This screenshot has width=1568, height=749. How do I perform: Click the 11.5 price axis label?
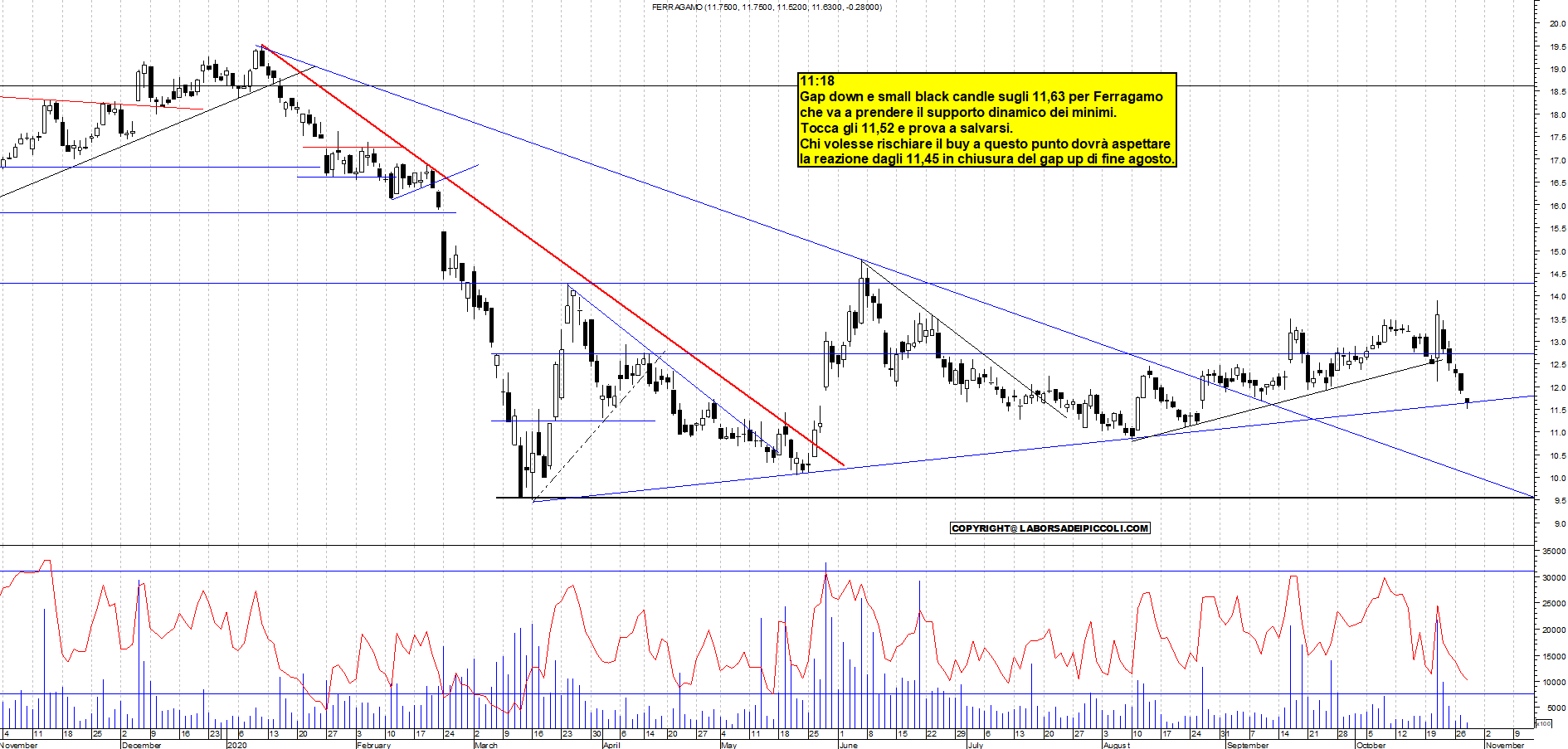coord(1557,411)
